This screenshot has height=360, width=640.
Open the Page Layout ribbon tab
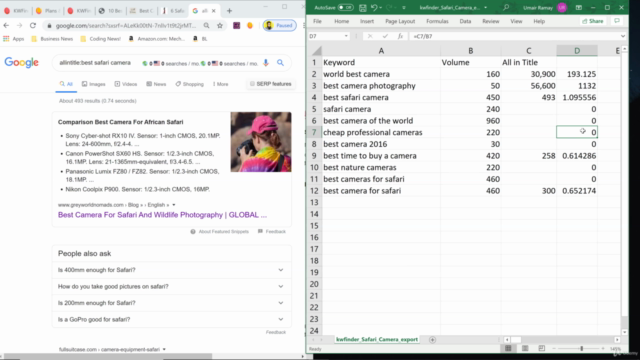click(400, 21)
